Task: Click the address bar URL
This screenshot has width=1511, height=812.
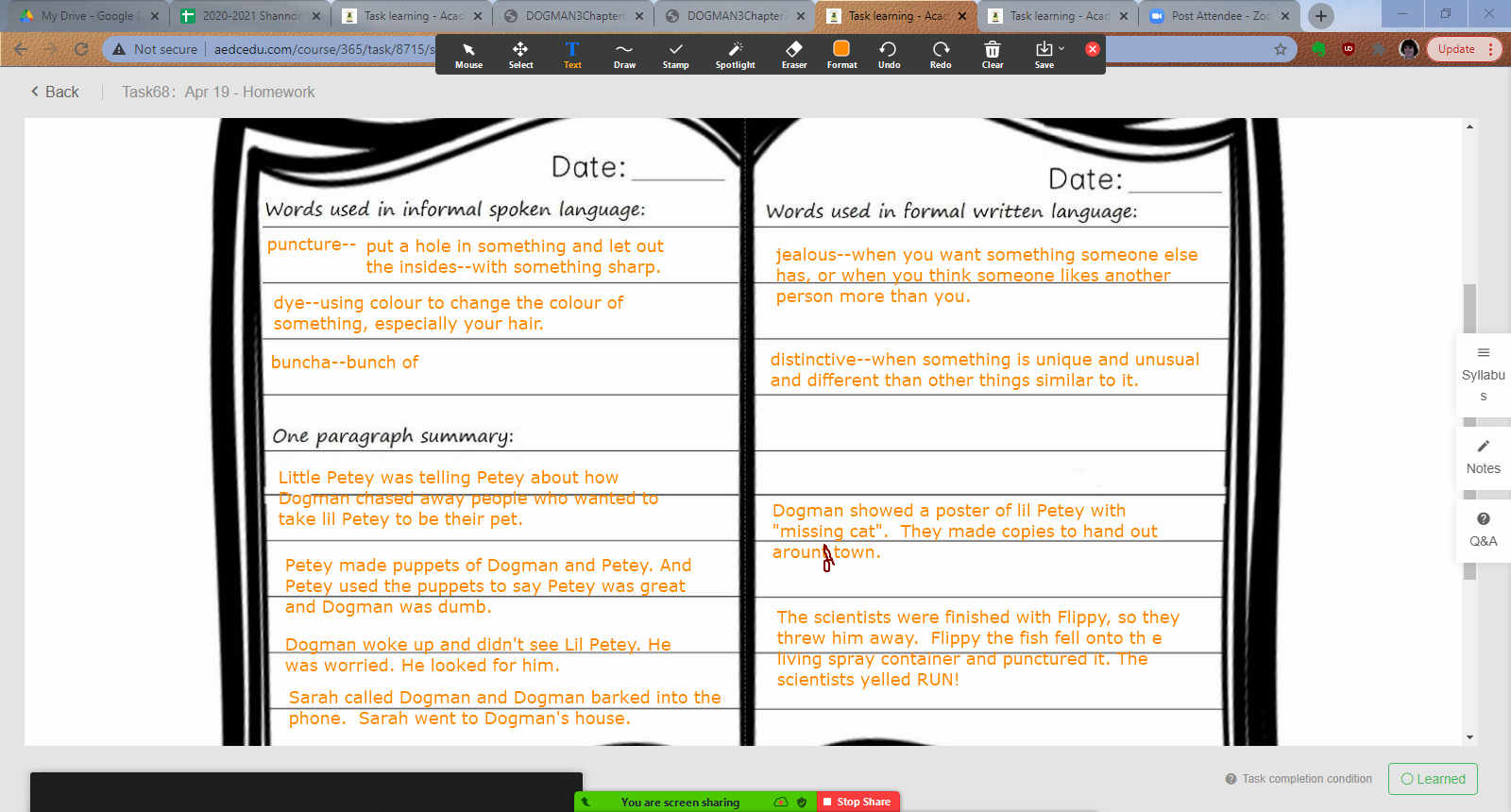Action: pos(324,49)
